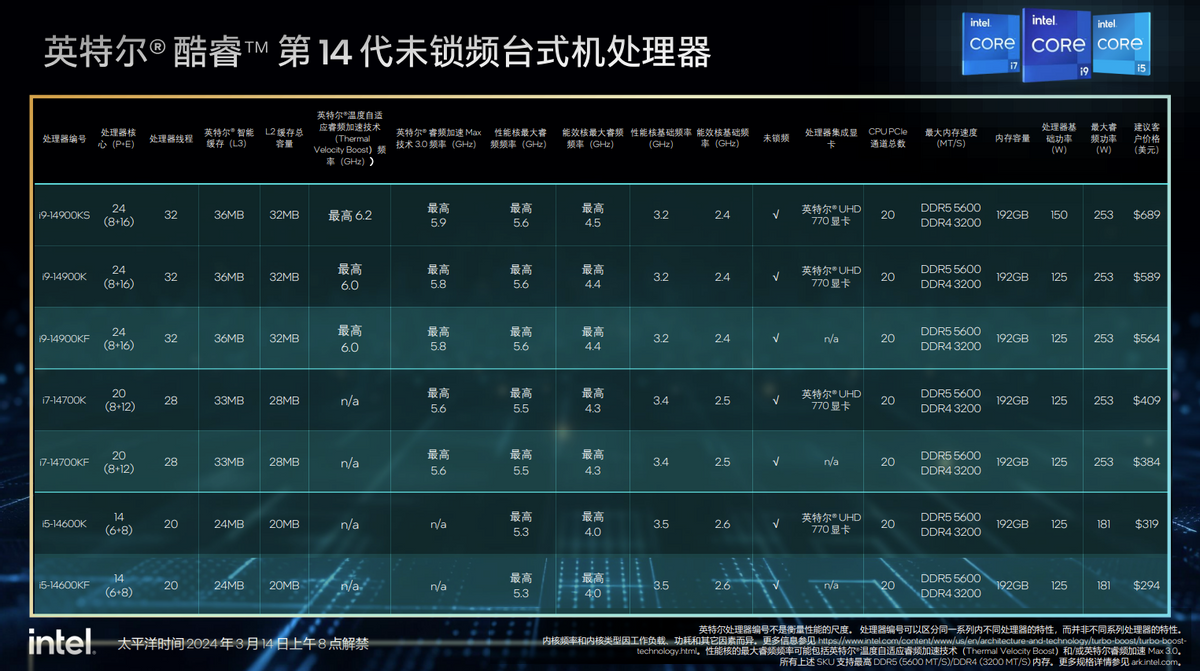
Task: Click the 14 (6+8) cores cell for i5-14600KF
Action: [x=118, y=586]
